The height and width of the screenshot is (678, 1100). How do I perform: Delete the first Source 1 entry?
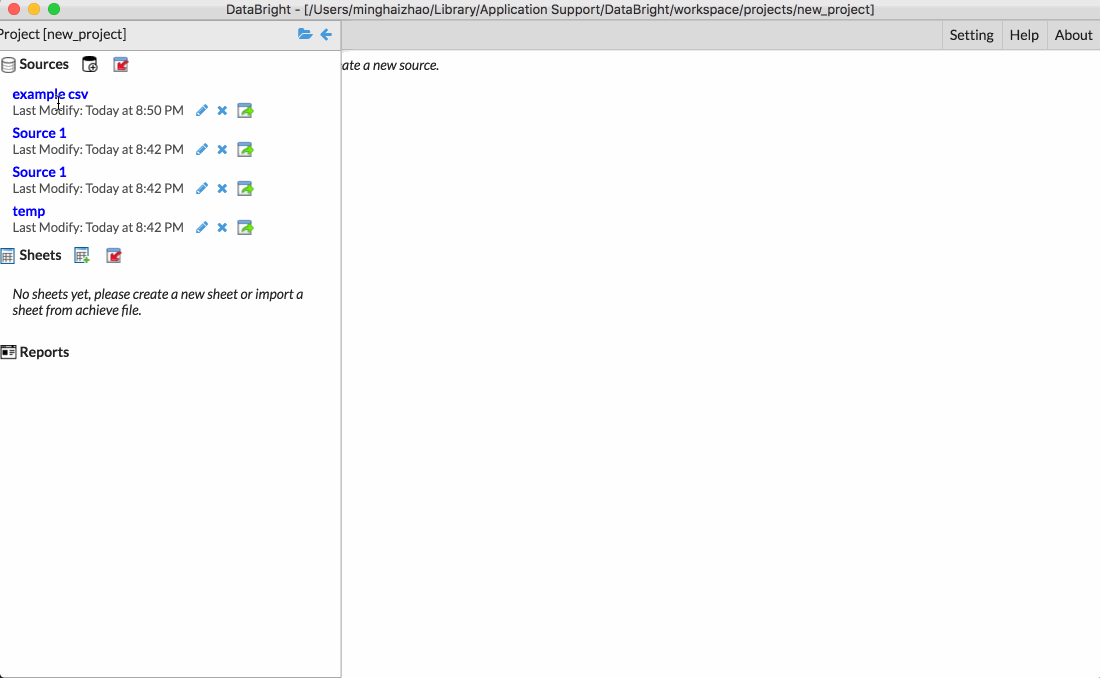coord(222,149)
